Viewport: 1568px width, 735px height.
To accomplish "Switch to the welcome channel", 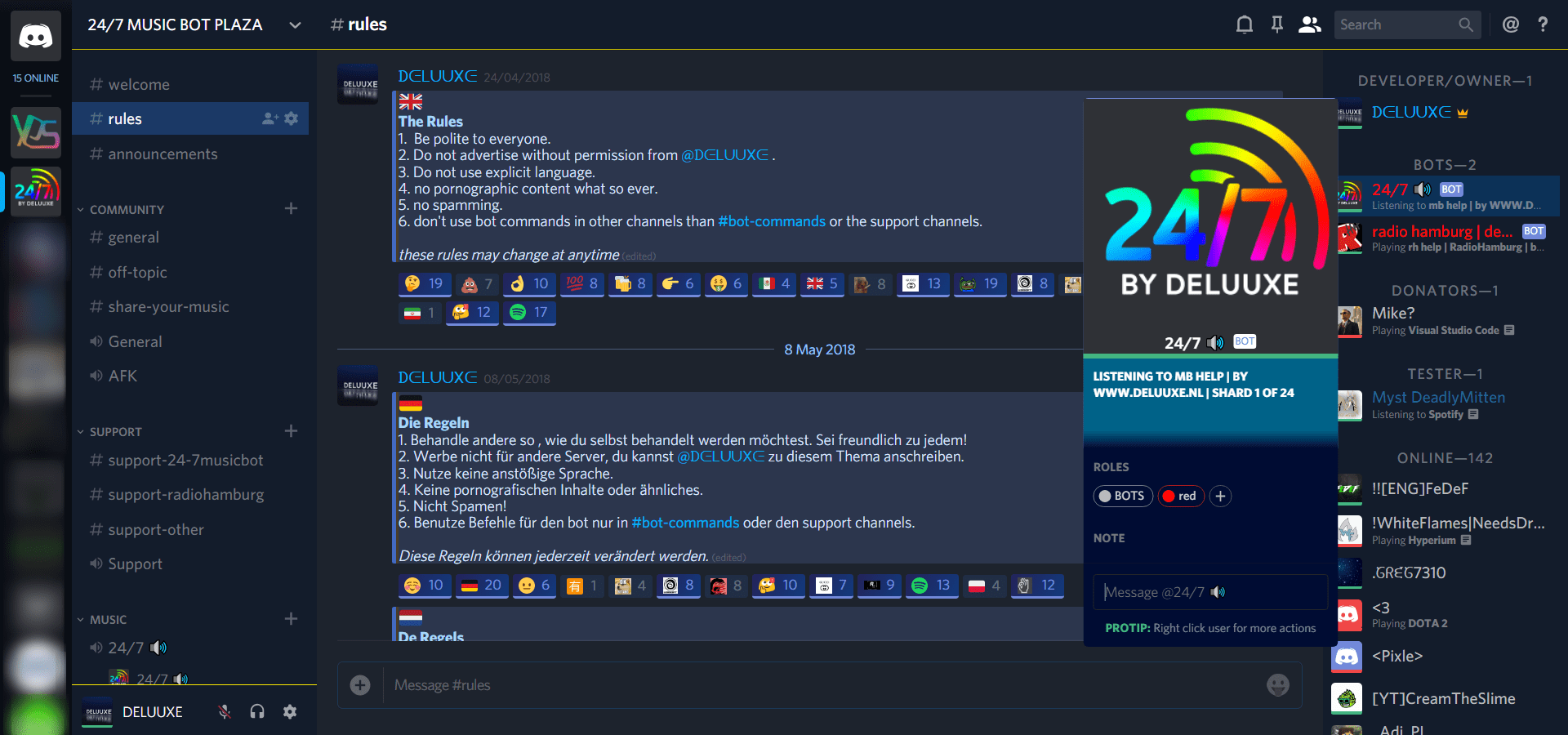I will tap(190, 84).
